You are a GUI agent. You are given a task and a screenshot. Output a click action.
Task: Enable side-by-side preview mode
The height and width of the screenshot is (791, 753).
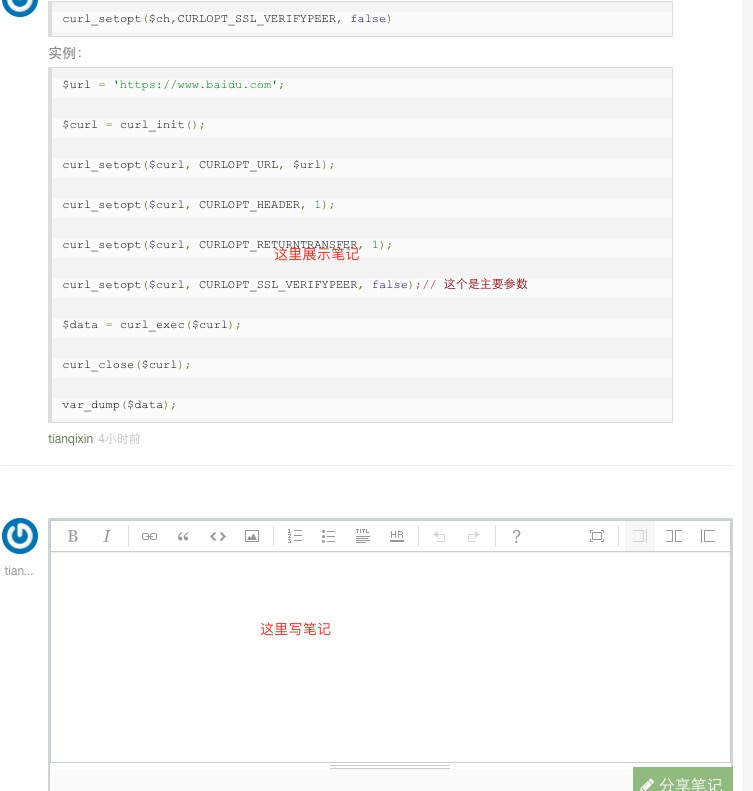click(x=674, y=536)
